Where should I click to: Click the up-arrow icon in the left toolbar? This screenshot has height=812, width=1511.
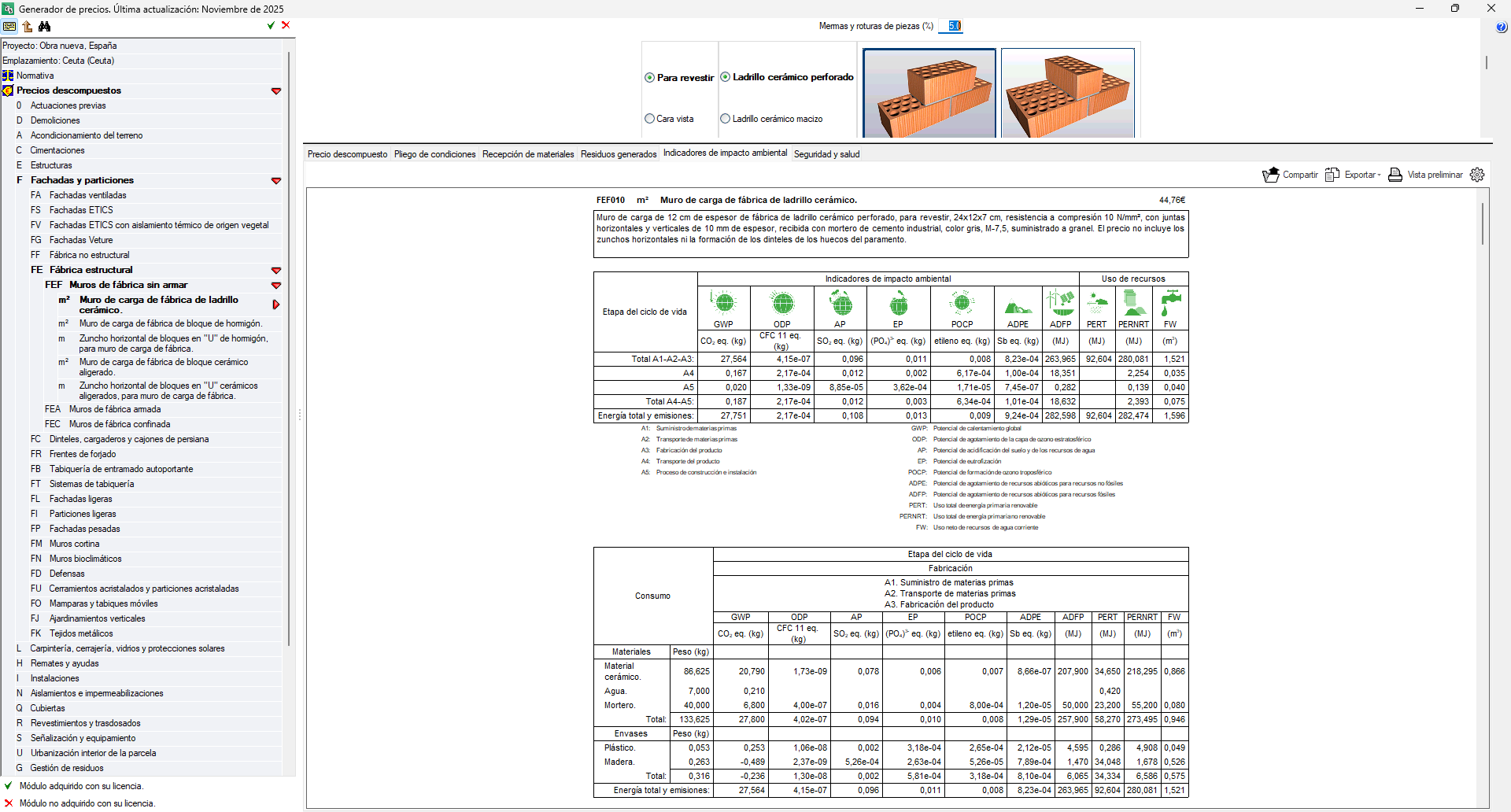click(27, 26)
